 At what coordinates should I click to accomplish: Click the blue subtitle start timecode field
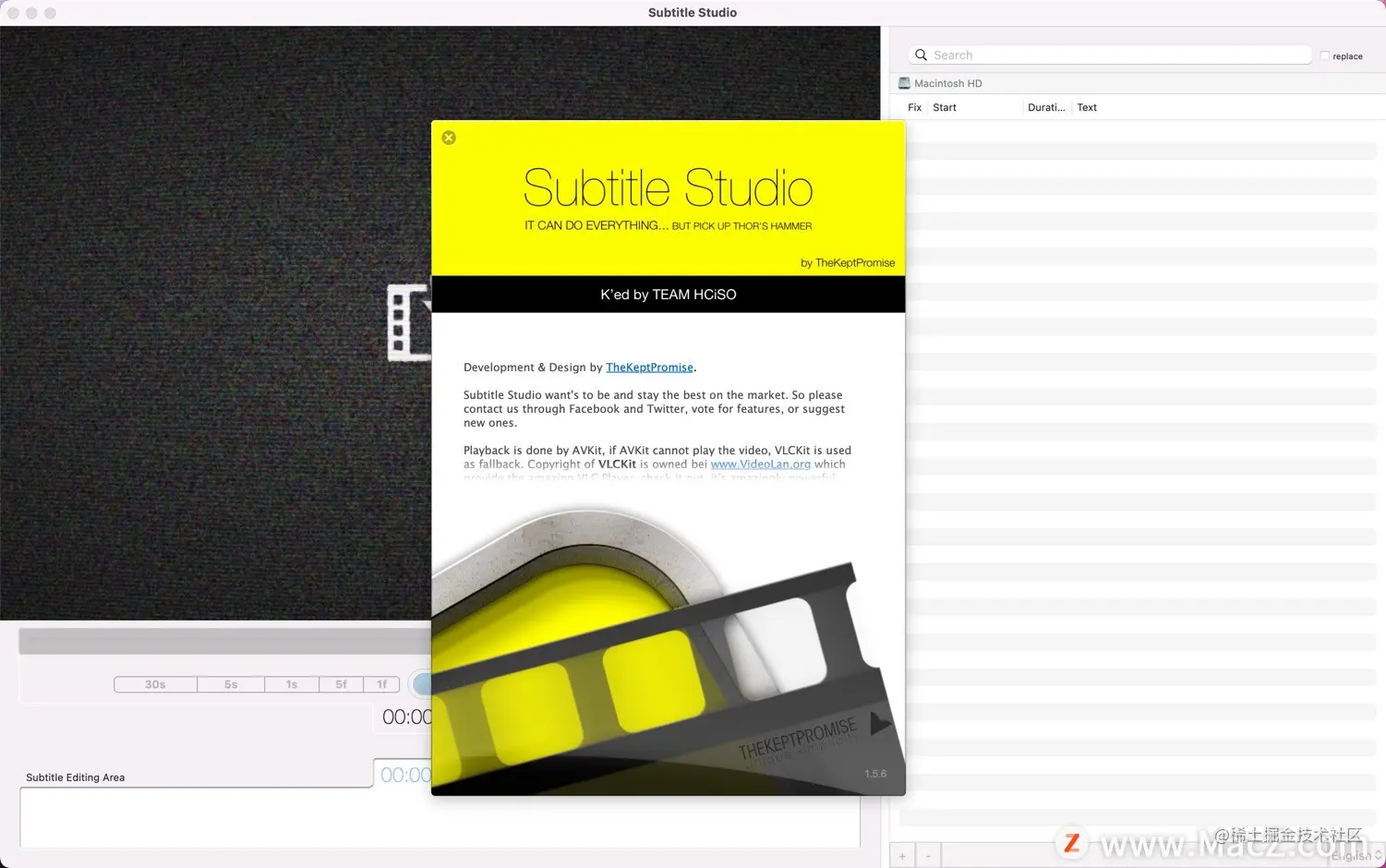[x=404, y=775]
